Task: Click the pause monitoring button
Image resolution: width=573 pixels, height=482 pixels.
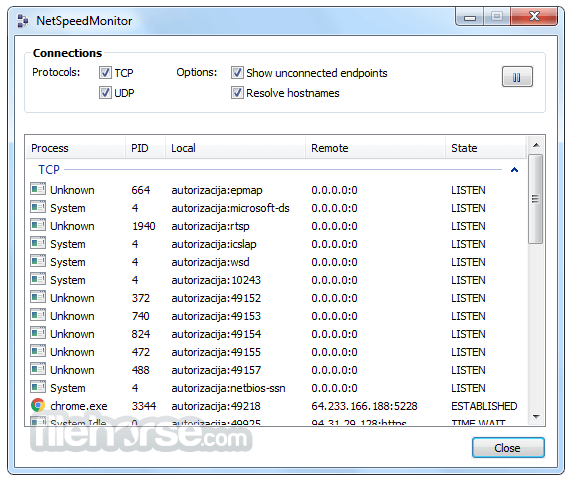Action: click(x=517, y=77)
